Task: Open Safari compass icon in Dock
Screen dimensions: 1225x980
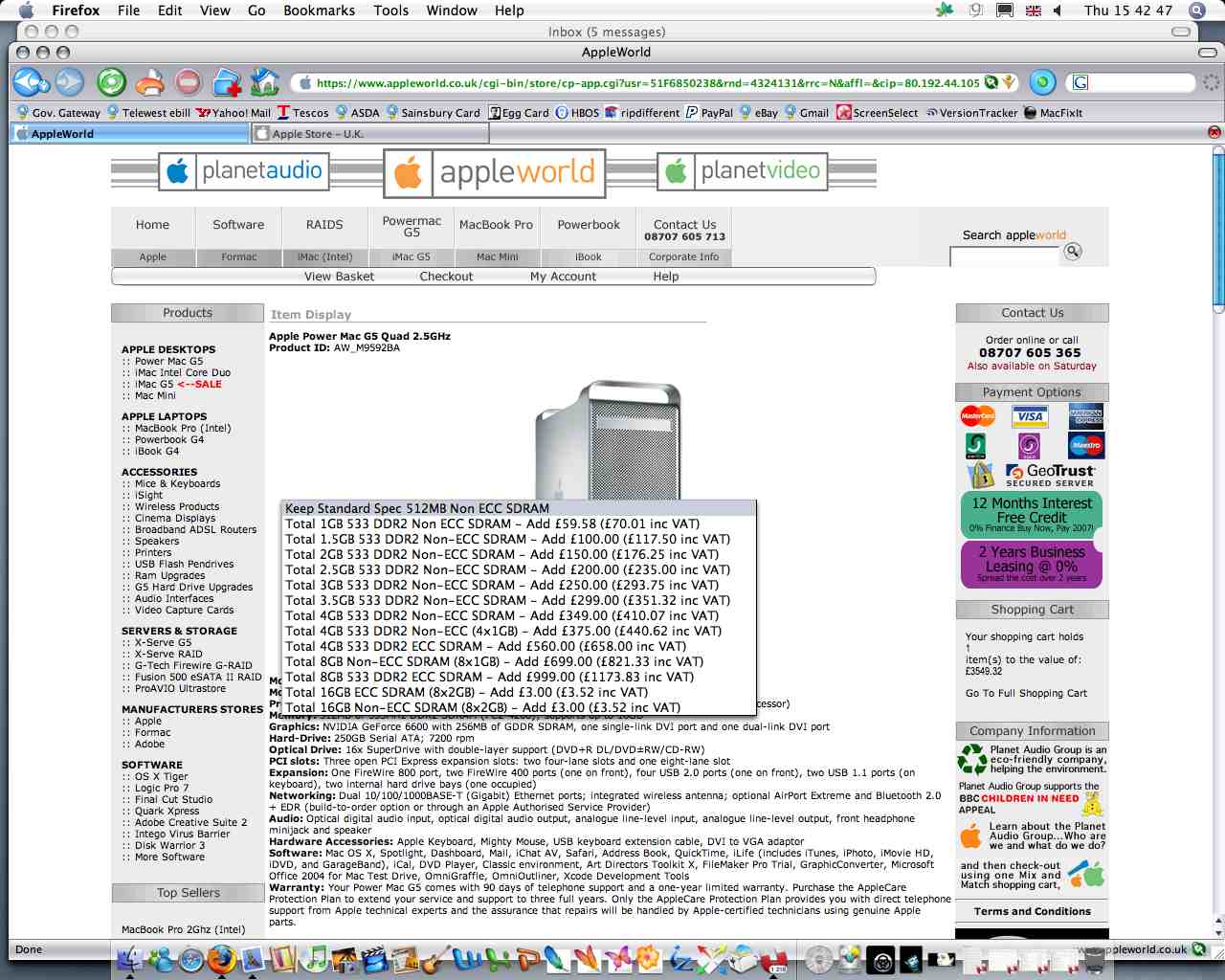Action: click(191, 958)
